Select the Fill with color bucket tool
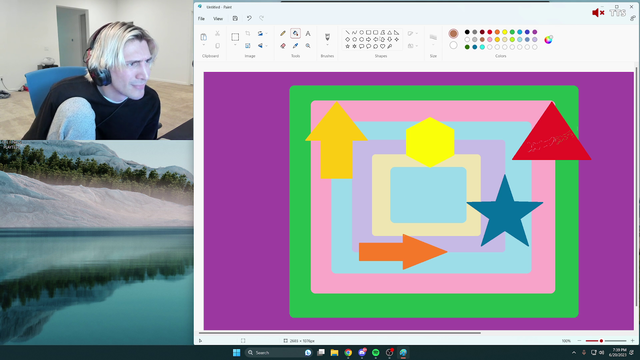The image size is (640, 360). tap(296, 33)
